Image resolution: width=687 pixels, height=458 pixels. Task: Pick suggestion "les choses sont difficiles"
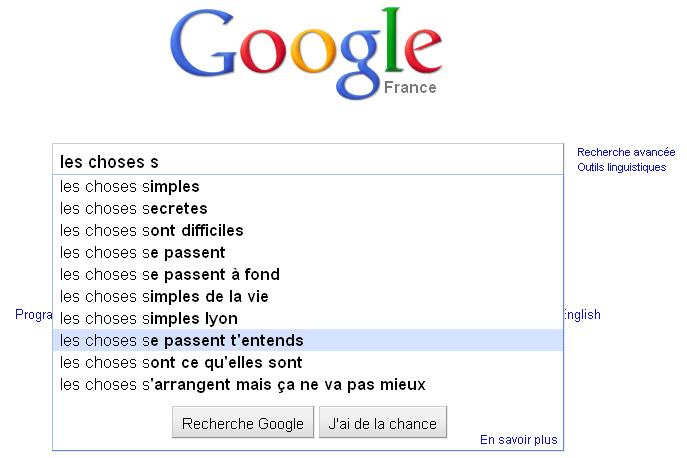click(308, 230)
